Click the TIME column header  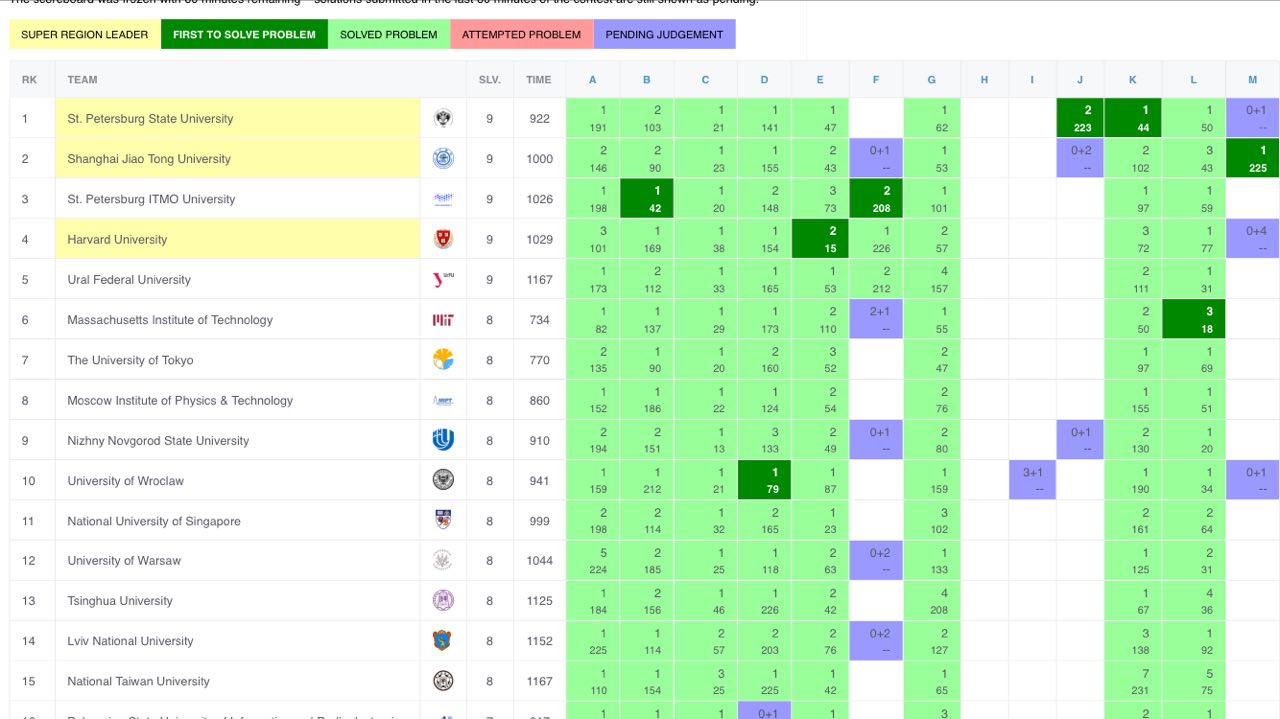pos(539,80)
